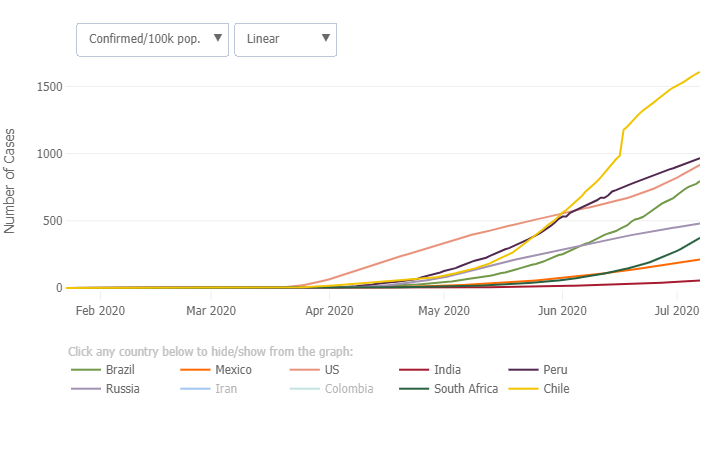Click the Apr 2020 x-axis label
This screenshot has width=720, height=450.
(328, 311)
